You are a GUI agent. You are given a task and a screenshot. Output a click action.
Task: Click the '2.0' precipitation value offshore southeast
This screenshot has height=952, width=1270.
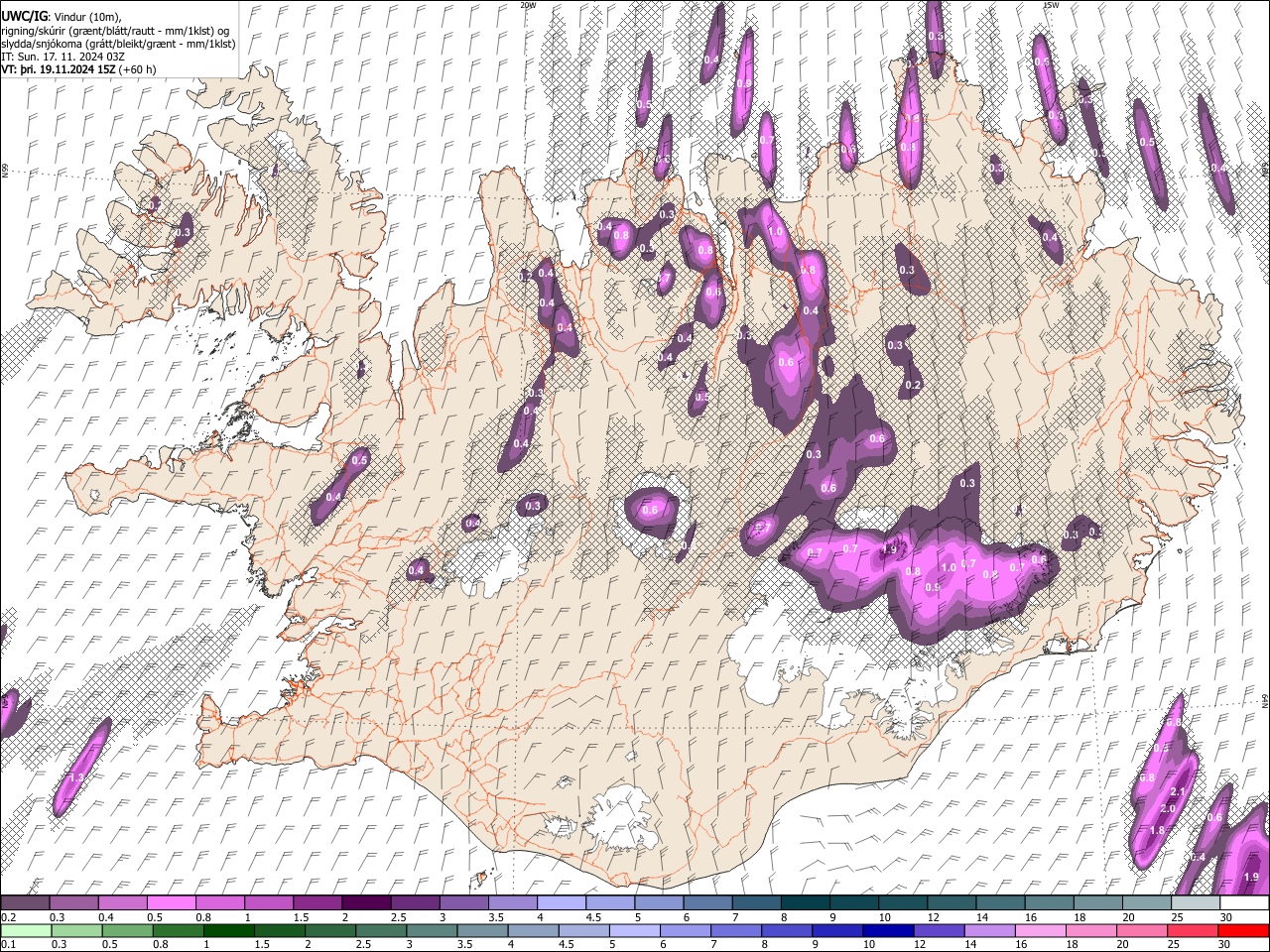coord(1167,809)
